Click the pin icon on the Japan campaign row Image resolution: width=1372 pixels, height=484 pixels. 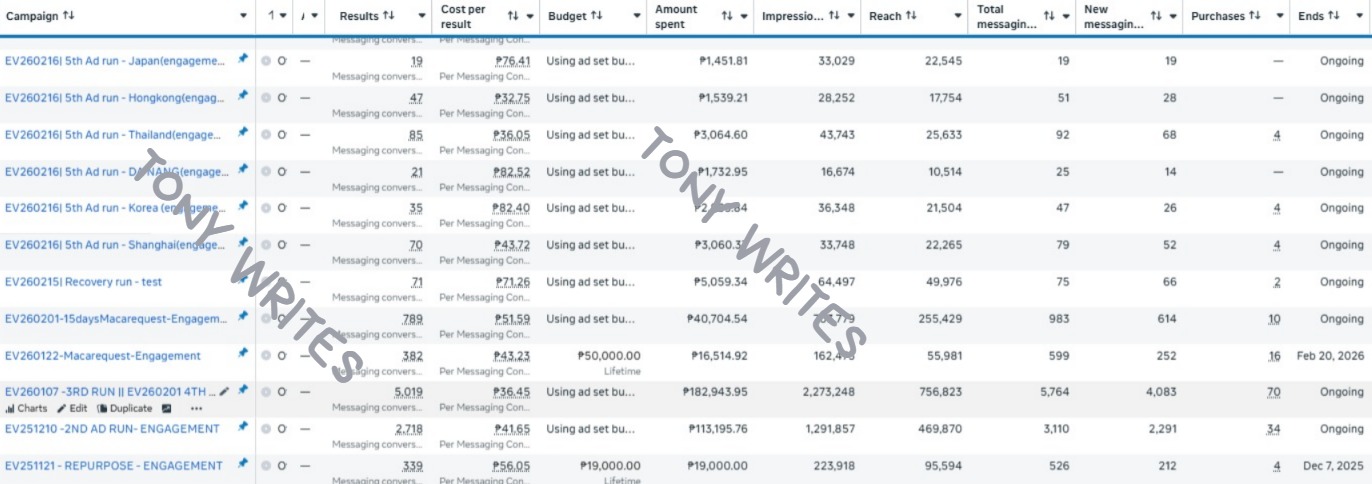243,59
